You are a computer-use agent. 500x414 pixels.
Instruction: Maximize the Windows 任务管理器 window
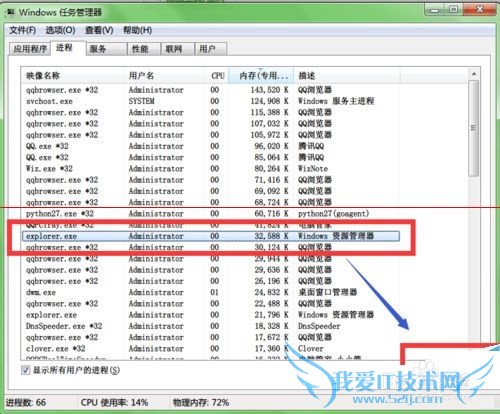pyautogui.click(x=453, y=10)
